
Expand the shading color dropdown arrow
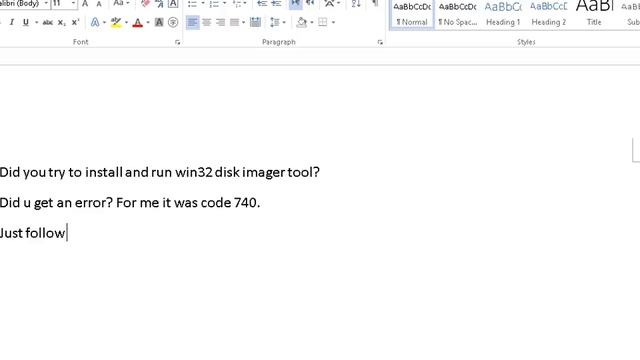[x=312, y=22]
